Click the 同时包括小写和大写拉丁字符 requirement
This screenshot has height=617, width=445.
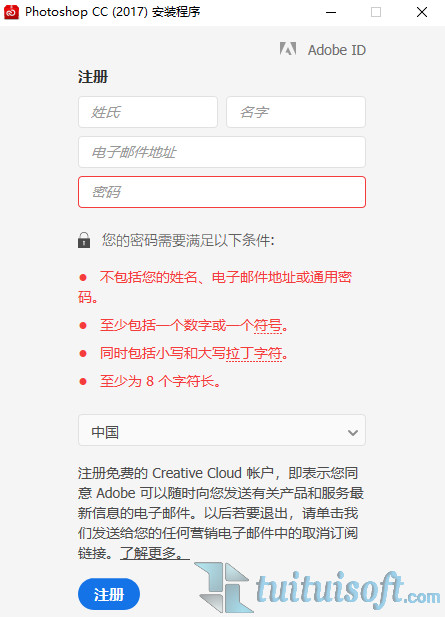194,354
